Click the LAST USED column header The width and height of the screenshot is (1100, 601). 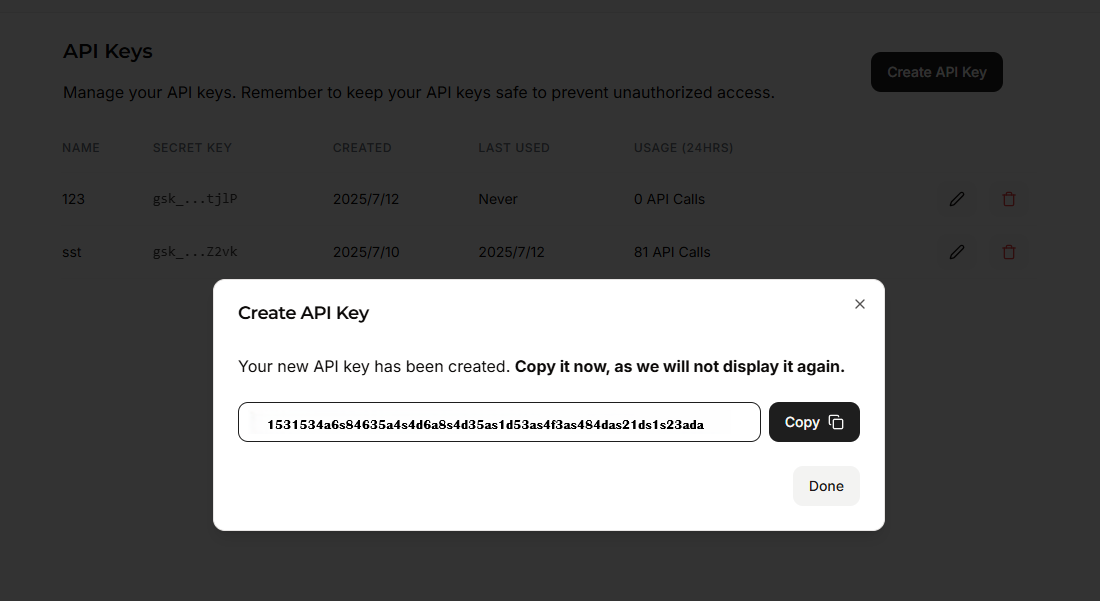[x=514, y=148]
